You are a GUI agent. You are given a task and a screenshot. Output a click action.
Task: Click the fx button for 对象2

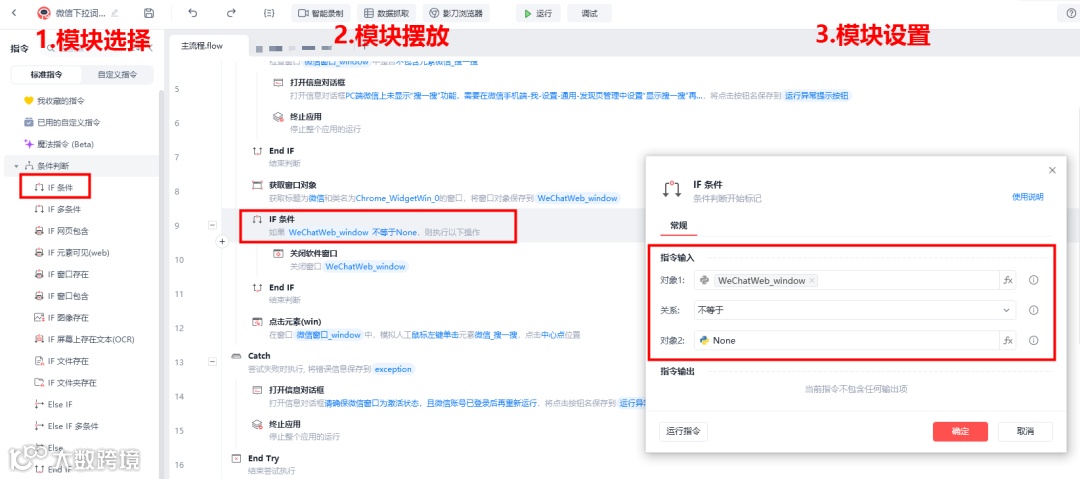pyautogui.click(x=1008, y=340)
